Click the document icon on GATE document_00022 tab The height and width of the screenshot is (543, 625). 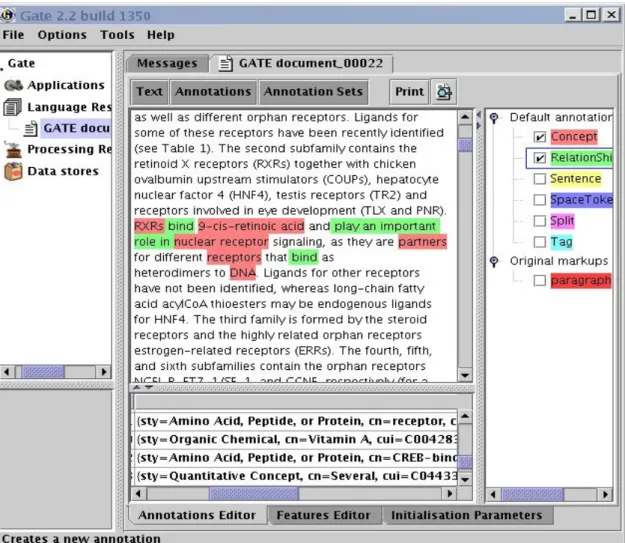point(226,64)
